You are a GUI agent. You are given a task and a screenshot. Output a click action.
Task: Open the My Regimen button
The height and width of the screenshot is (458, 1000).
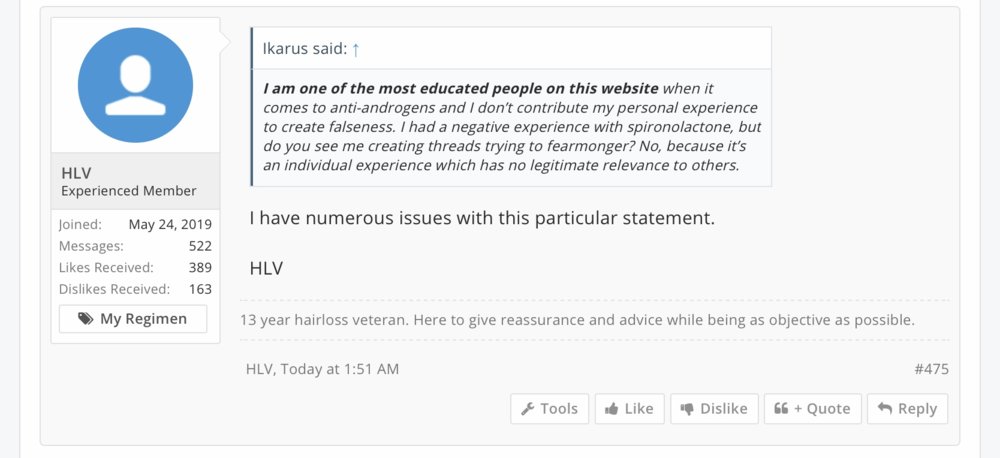tap(133, 319)
